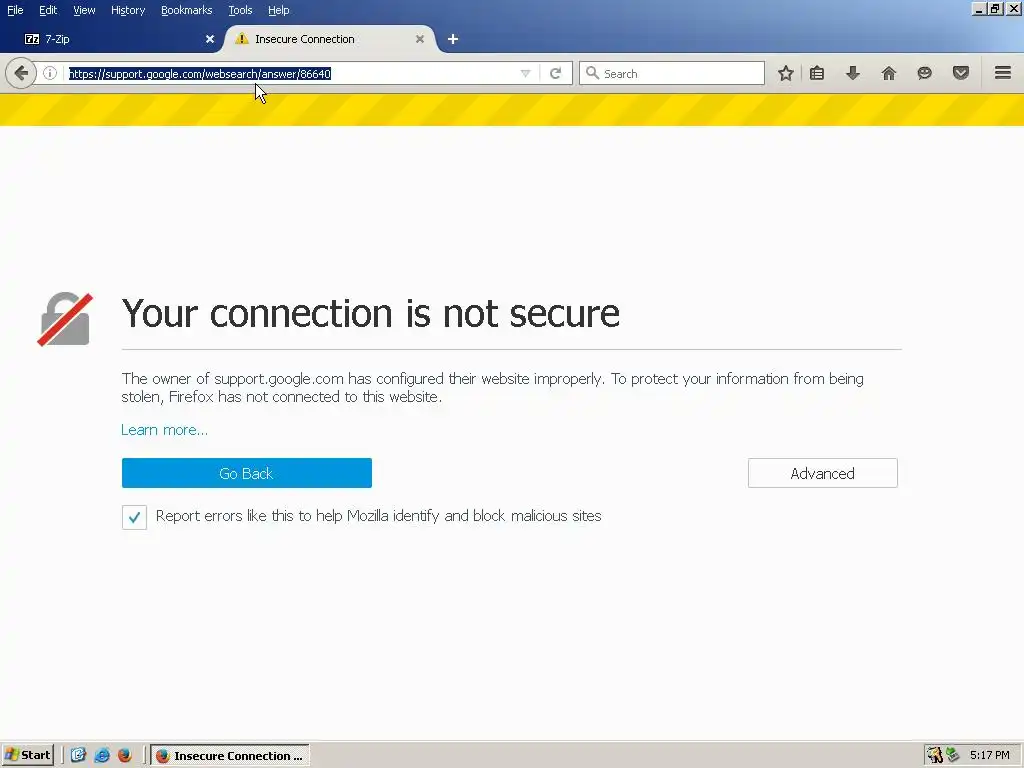Open the Firefox Hello chat icon
Image resolution: width=1024 pixels, height=768 pixels.
tap(925, 73)
